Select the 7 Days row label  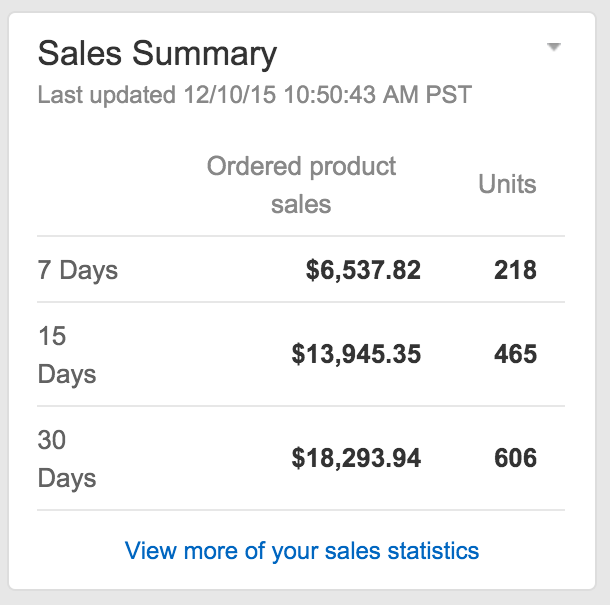point(78,270)
